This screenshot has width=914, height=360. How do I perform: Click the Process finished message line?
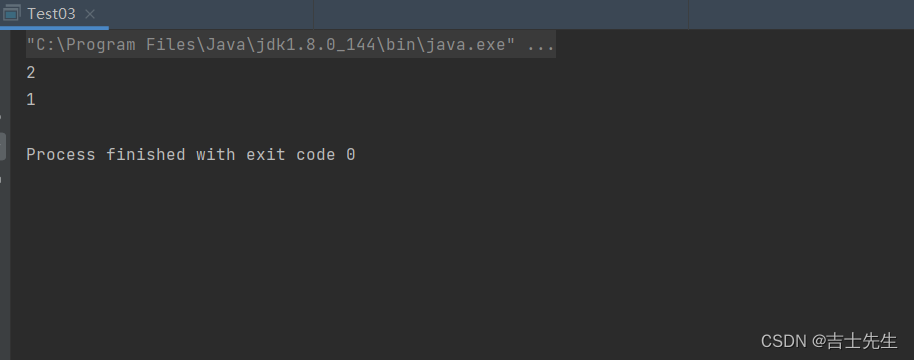[x=191, y=154]
